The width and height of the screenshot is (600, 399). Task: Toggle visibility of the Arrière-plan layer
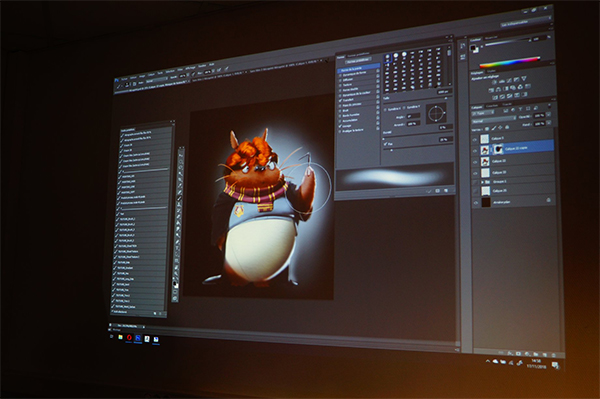point(476,203)
